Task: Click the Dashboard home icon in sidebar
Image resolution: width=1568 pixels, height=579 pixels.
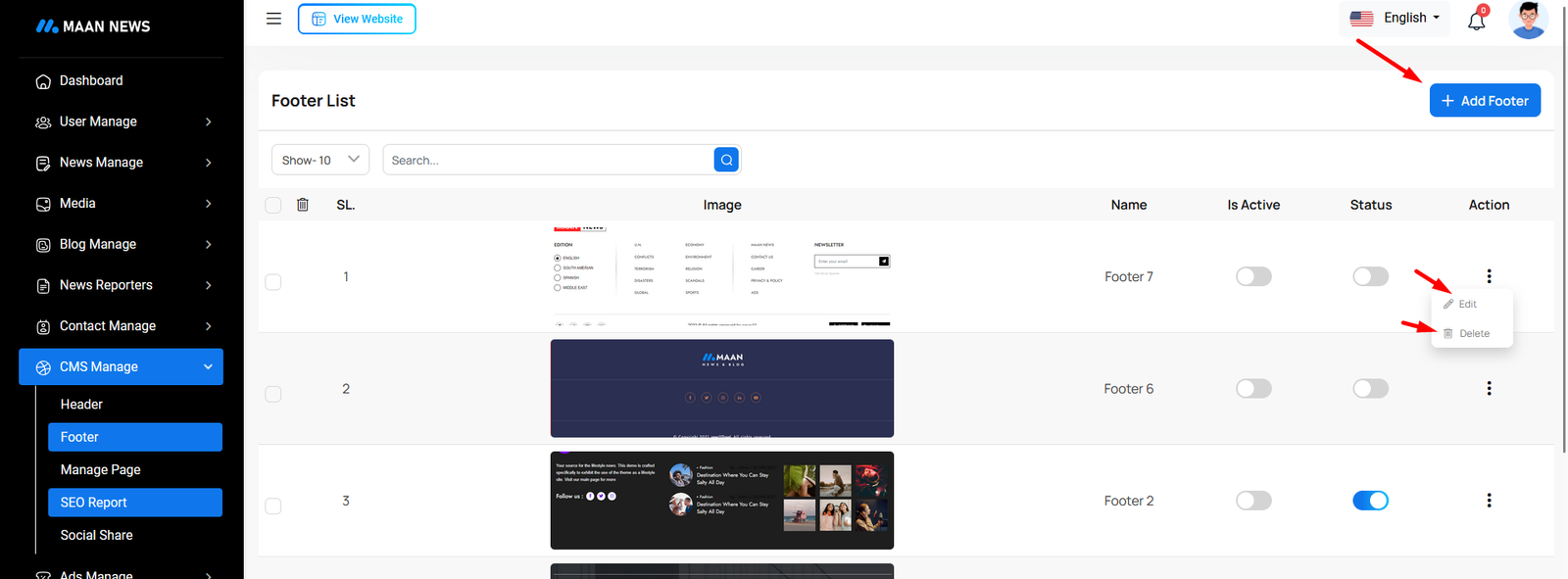Action: pos(43,81)
